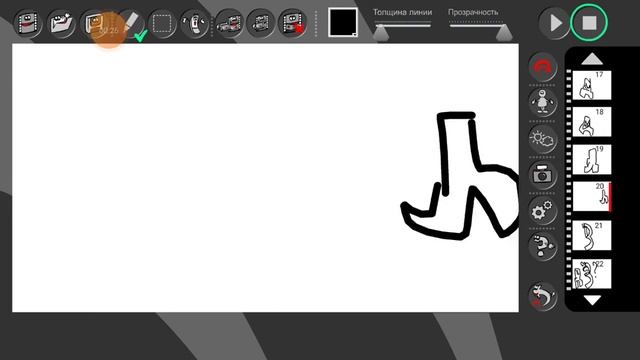Open the question mark help icon
Viewport: 640px width, 360px height.
click(x=543, y=247)
